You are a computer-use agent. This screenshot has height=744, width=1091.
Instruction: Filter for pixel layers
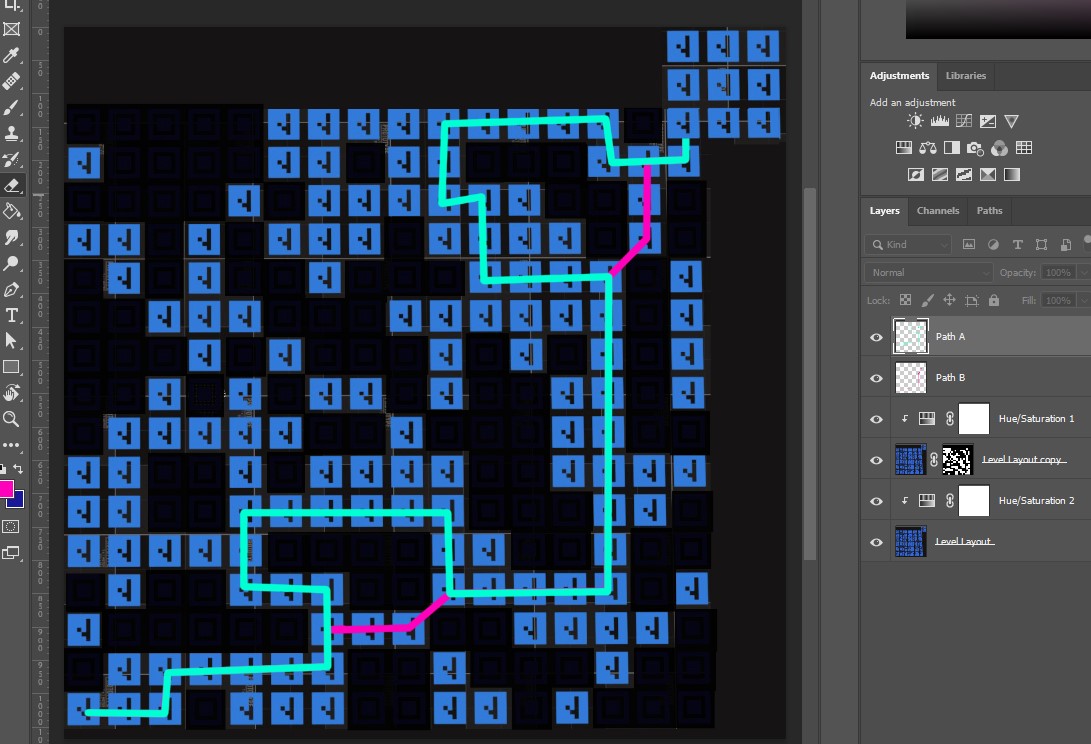969,244
